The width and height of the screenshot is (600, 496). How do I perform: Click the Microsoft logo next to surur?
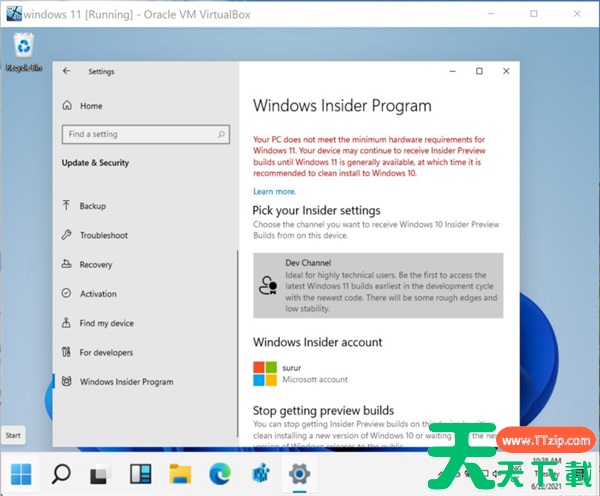click(265, 374)
